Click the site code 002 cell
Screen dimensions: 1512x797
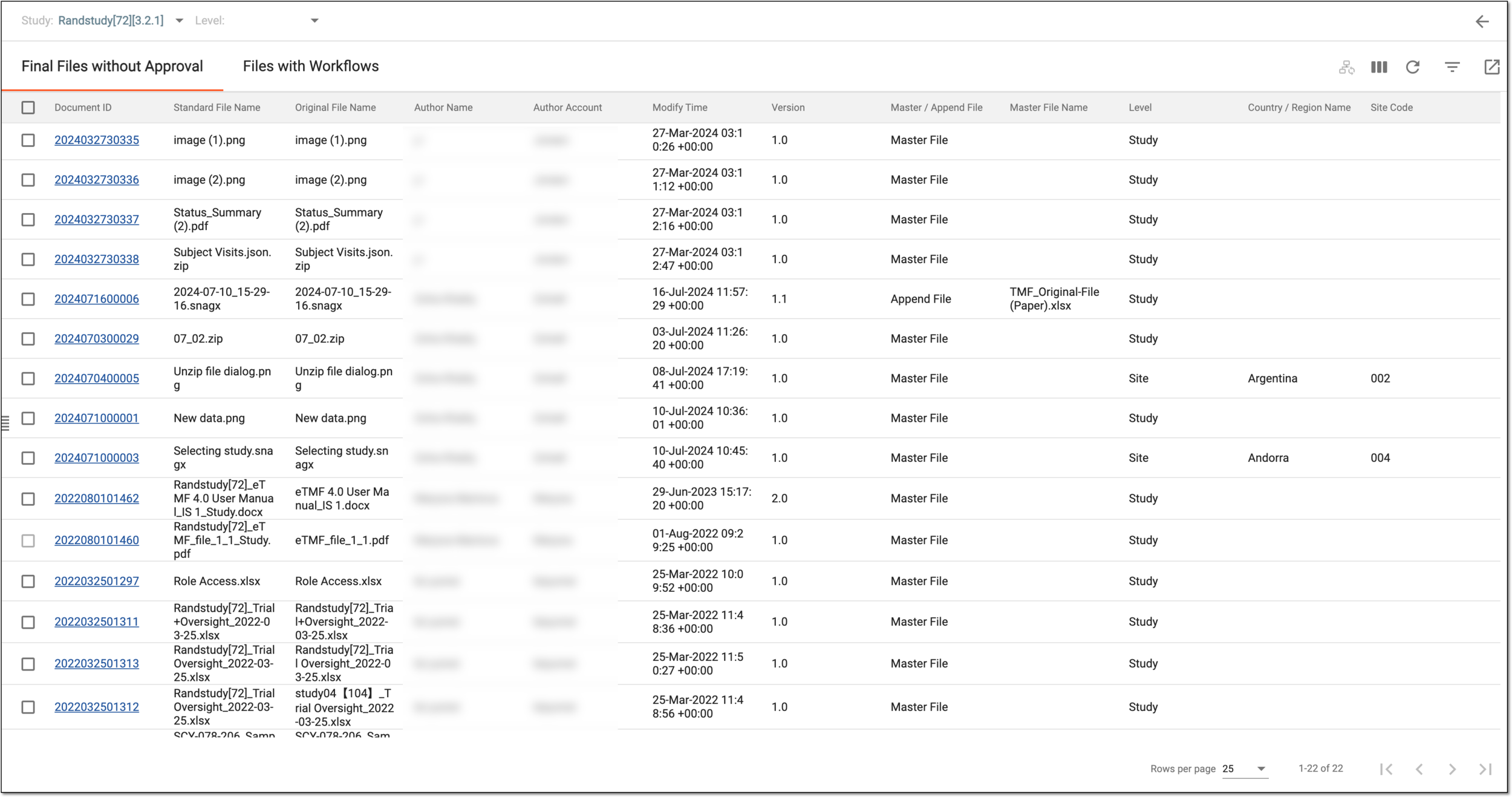click(x=1380, y=379)
